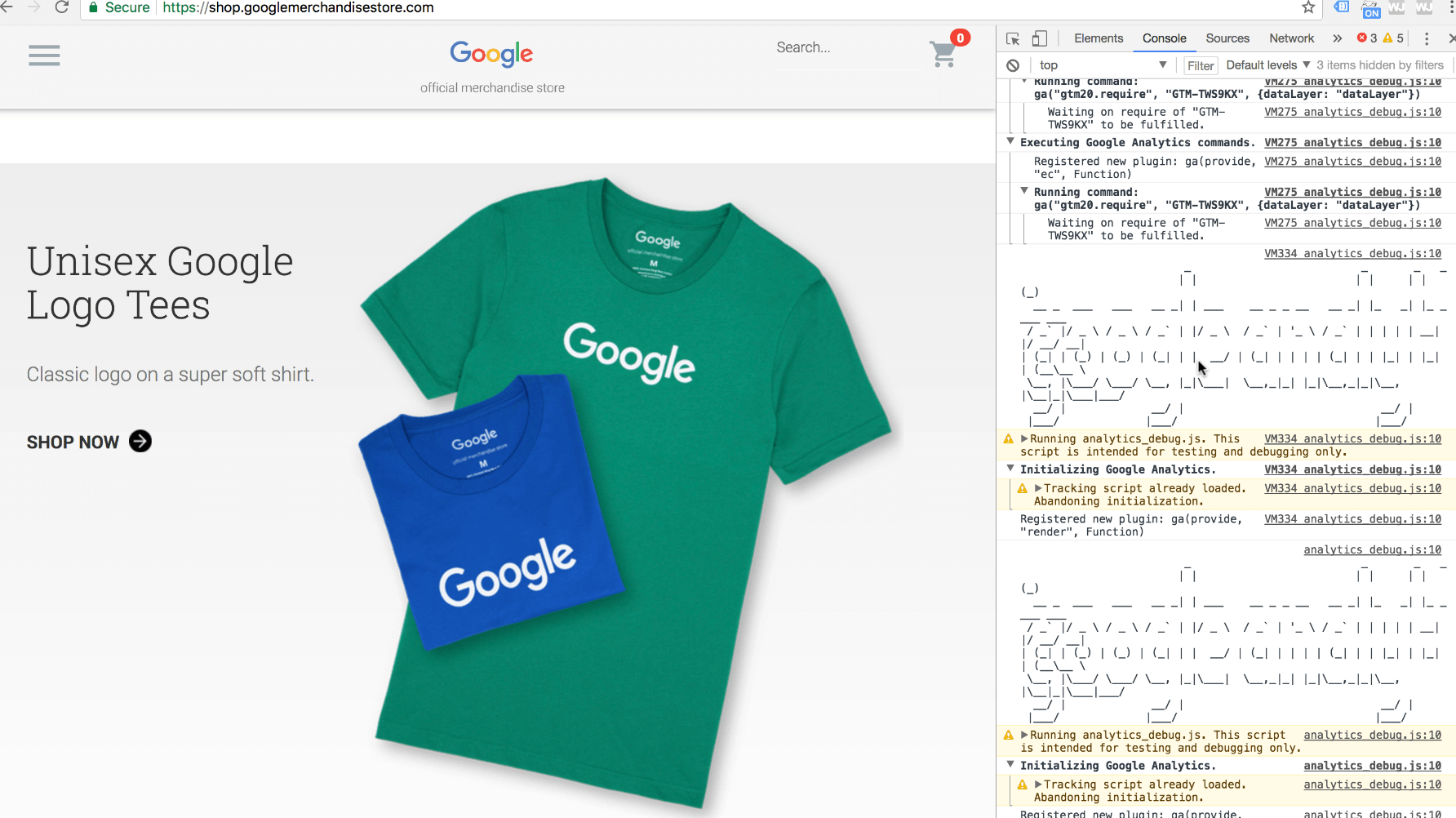Click the browser address bar URL

pos(298,7)
